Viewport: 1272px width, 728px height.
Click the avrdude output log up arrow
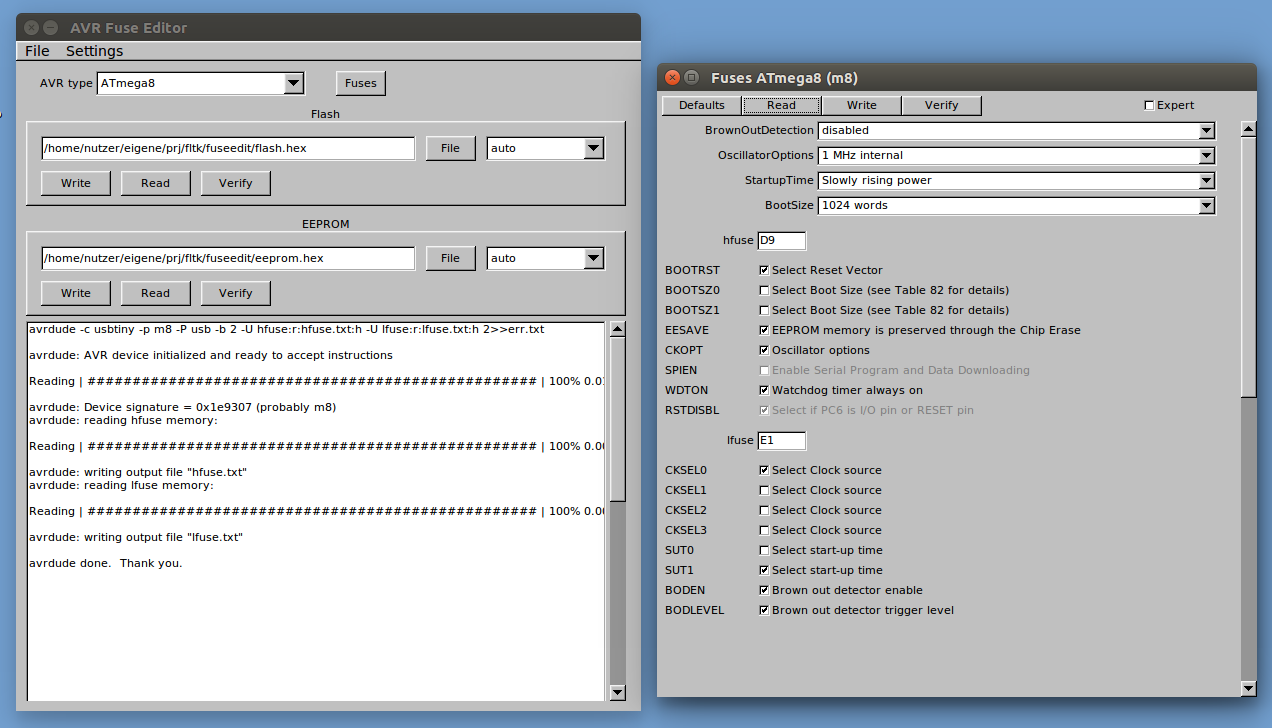point(618,329)
